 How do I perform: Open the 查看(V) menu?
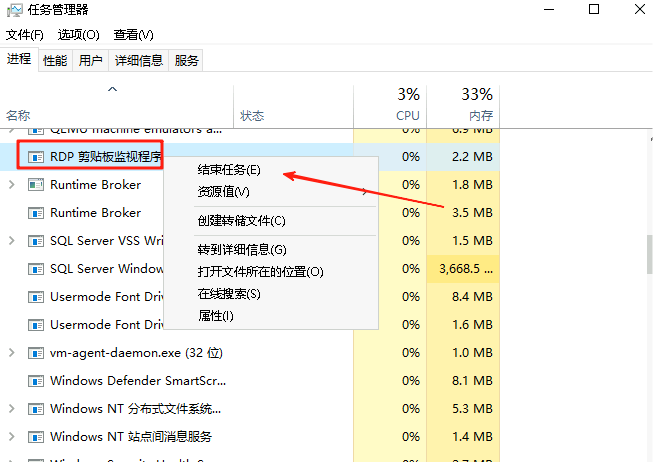133,35
